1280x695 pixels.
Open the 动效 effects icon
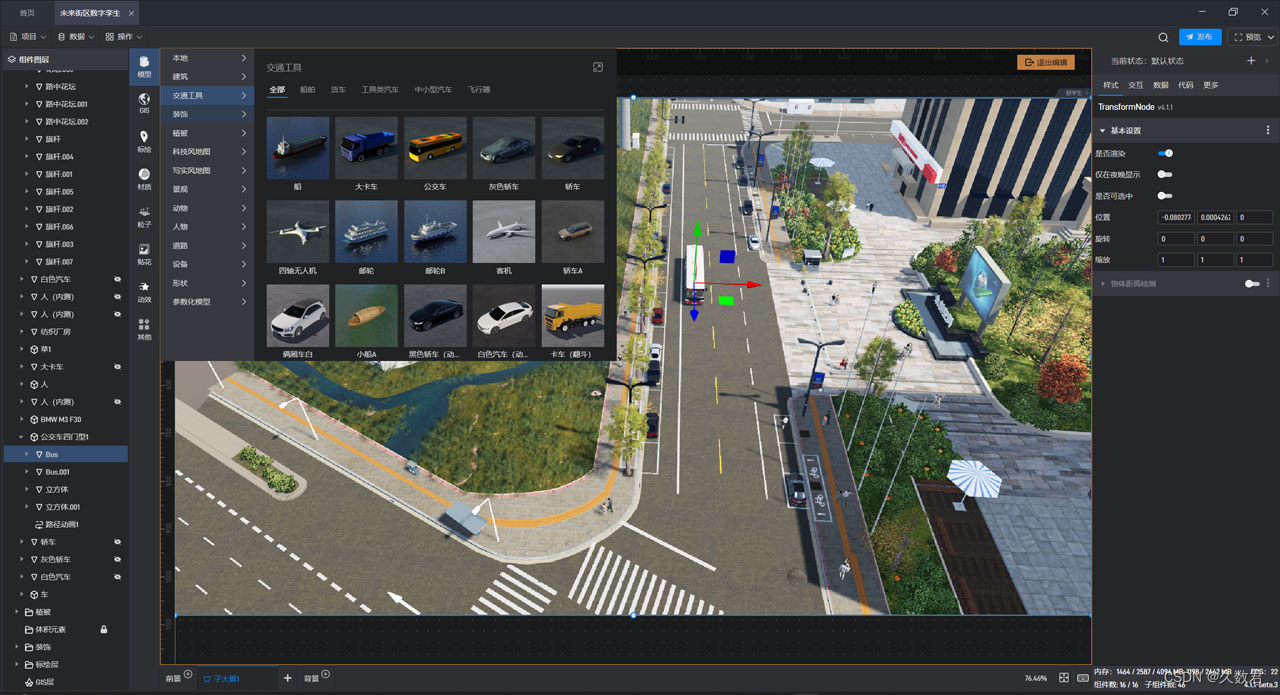144,291
